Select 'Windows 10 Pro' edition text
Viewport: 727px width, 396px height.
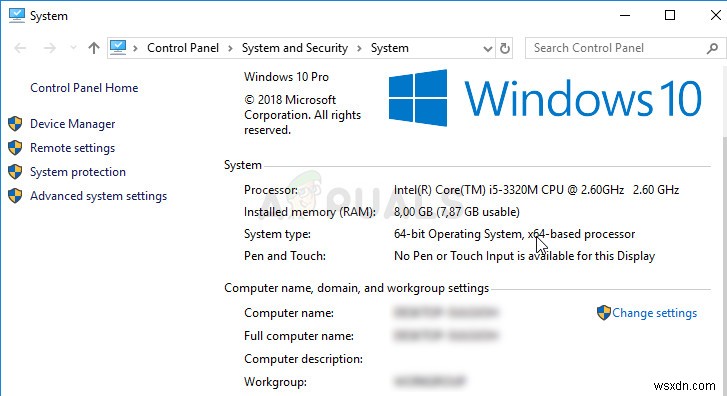coord(286,77)
